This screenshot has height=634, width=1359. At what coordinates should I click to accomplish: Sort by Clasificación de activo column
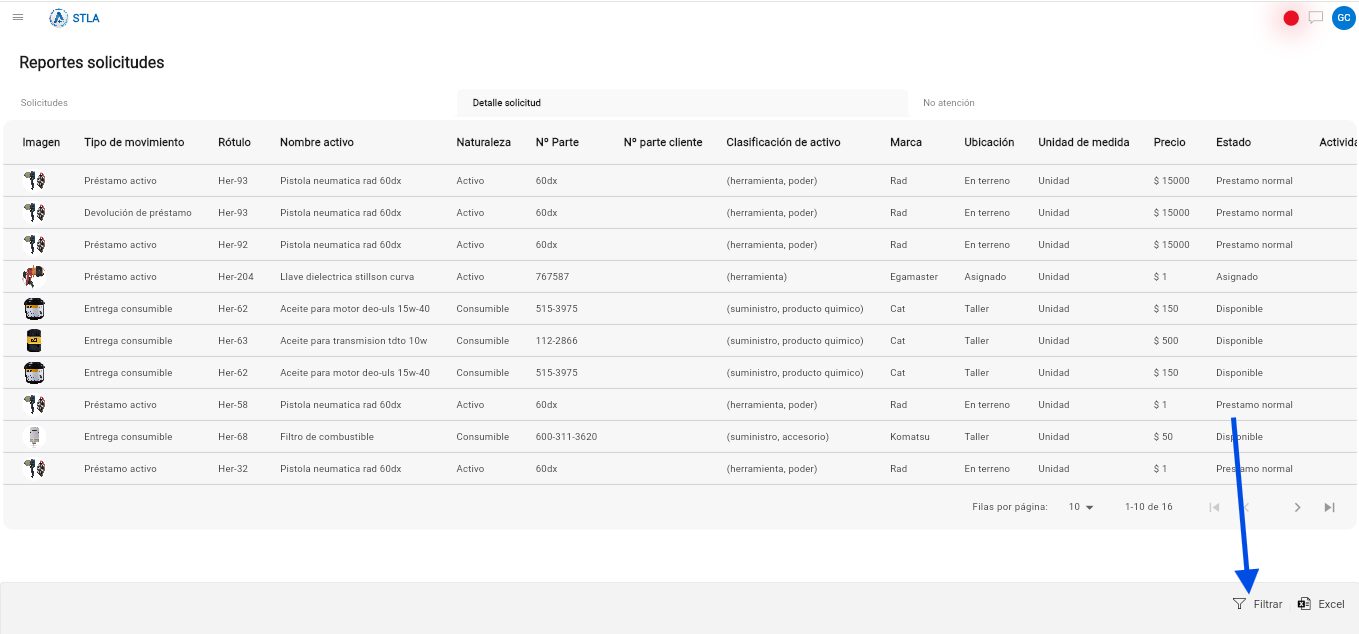pyautogui.click(x=783, y=142)
